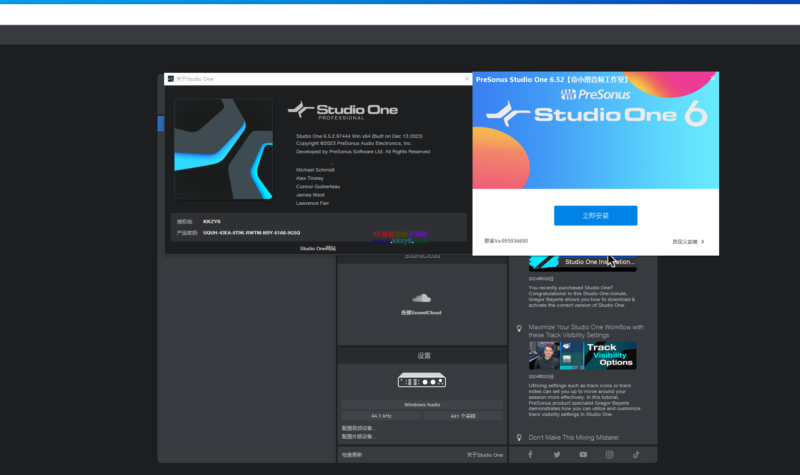Click the 连接SoundCloud connect link
The width and height of the screenshot is (800, 475).
pos(421,313)
